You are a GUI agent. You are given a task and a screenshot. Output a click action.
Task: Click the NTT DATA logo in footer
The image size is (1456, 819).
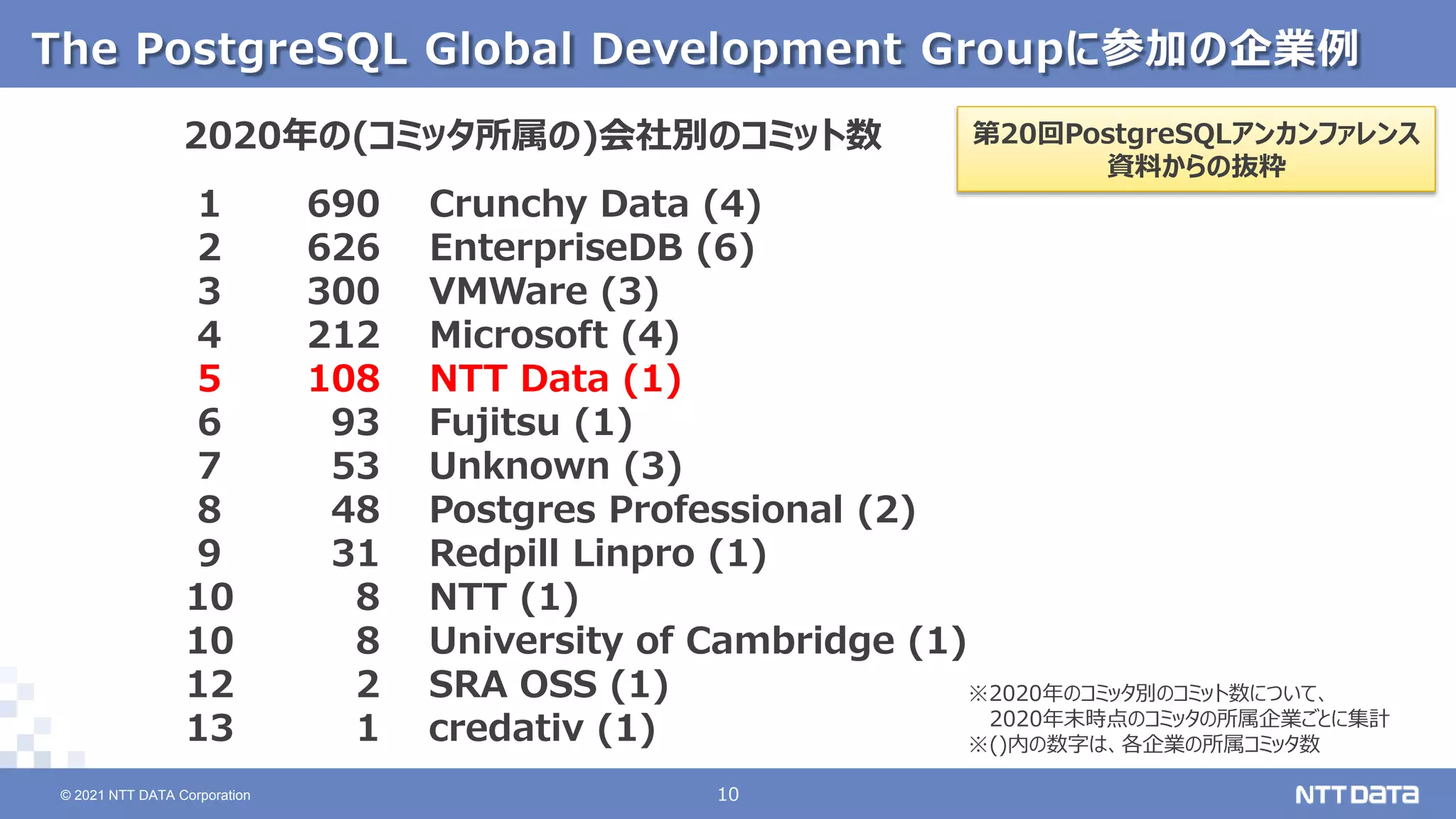(x=1356, y=794)
